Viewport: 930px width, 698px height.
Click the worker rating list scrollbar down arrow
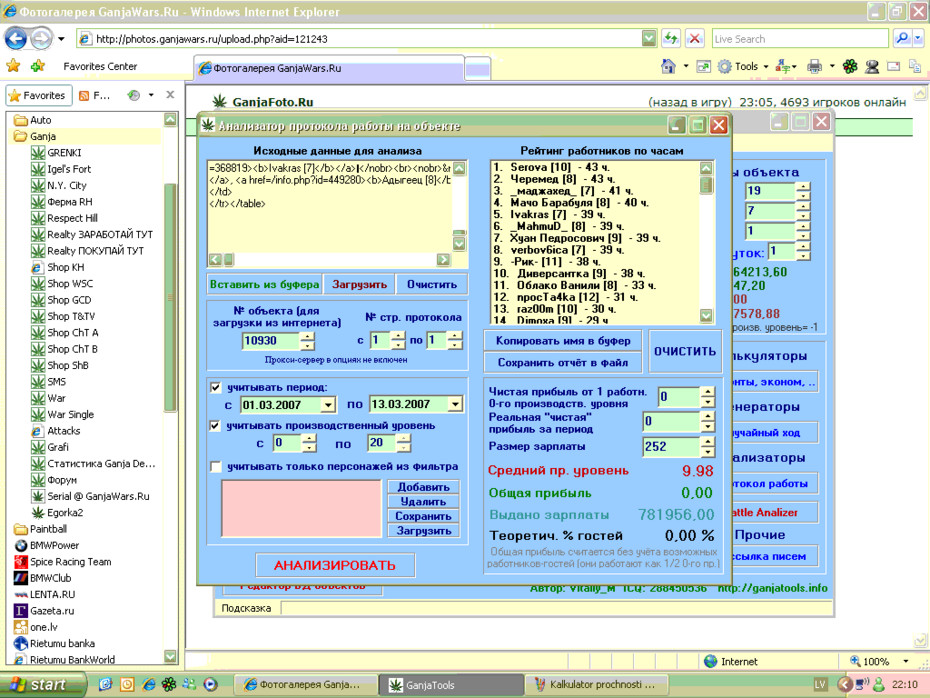coord(706,315)
